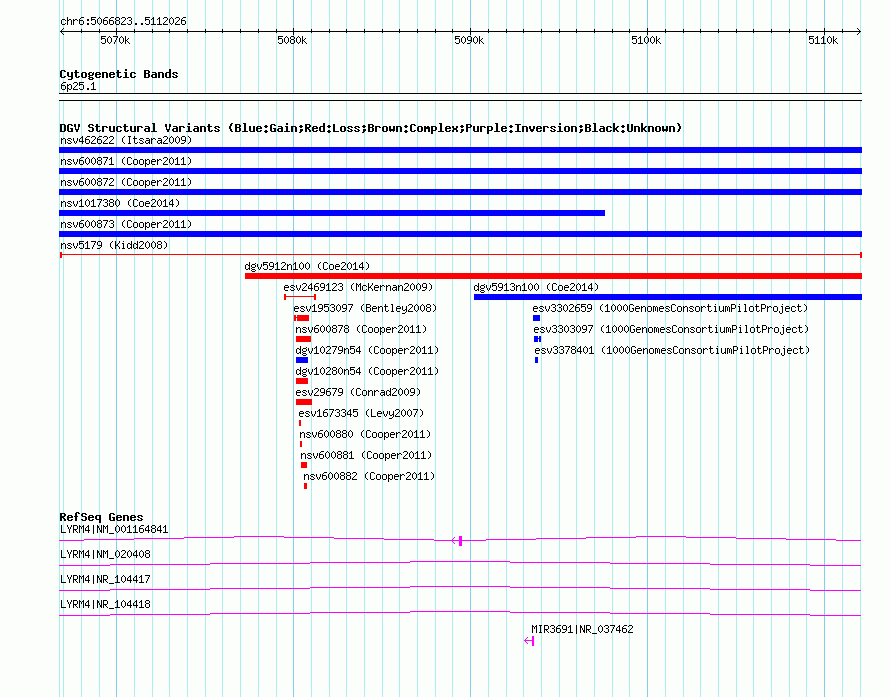Image resolution: width=890 pixels, height=697 pixels.
Task: Click the dgv5913n100 blue gain bar
Action: [x=668, y=297]
